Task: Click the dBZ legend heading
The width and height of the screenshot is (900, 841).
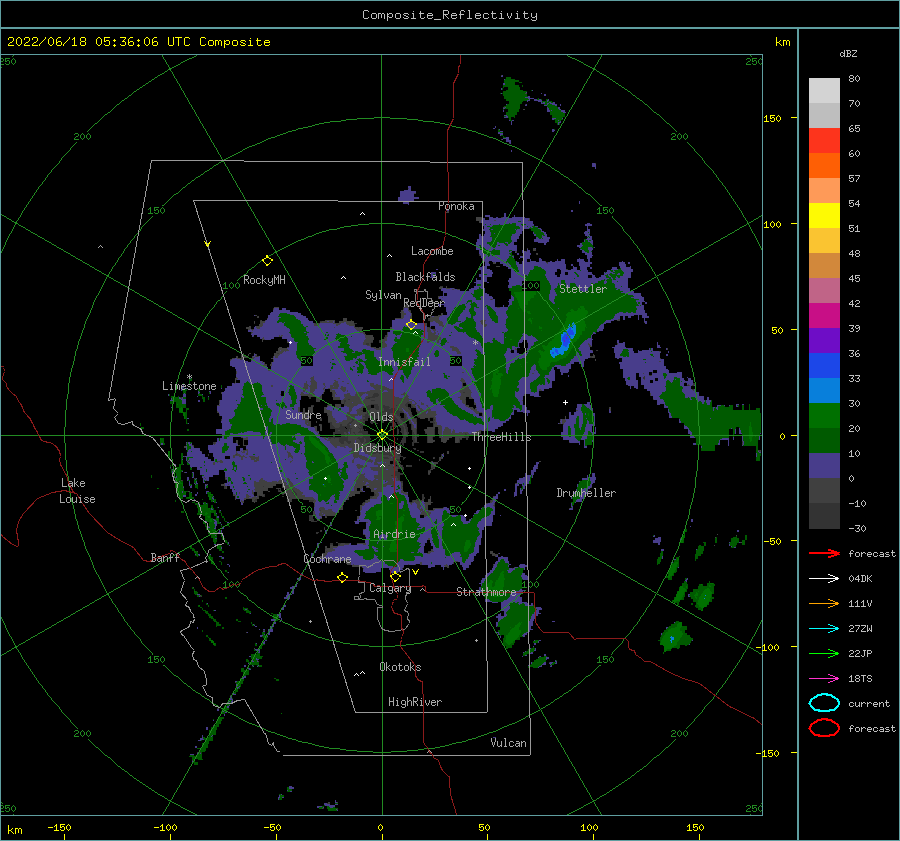Action: pos(848,53)
